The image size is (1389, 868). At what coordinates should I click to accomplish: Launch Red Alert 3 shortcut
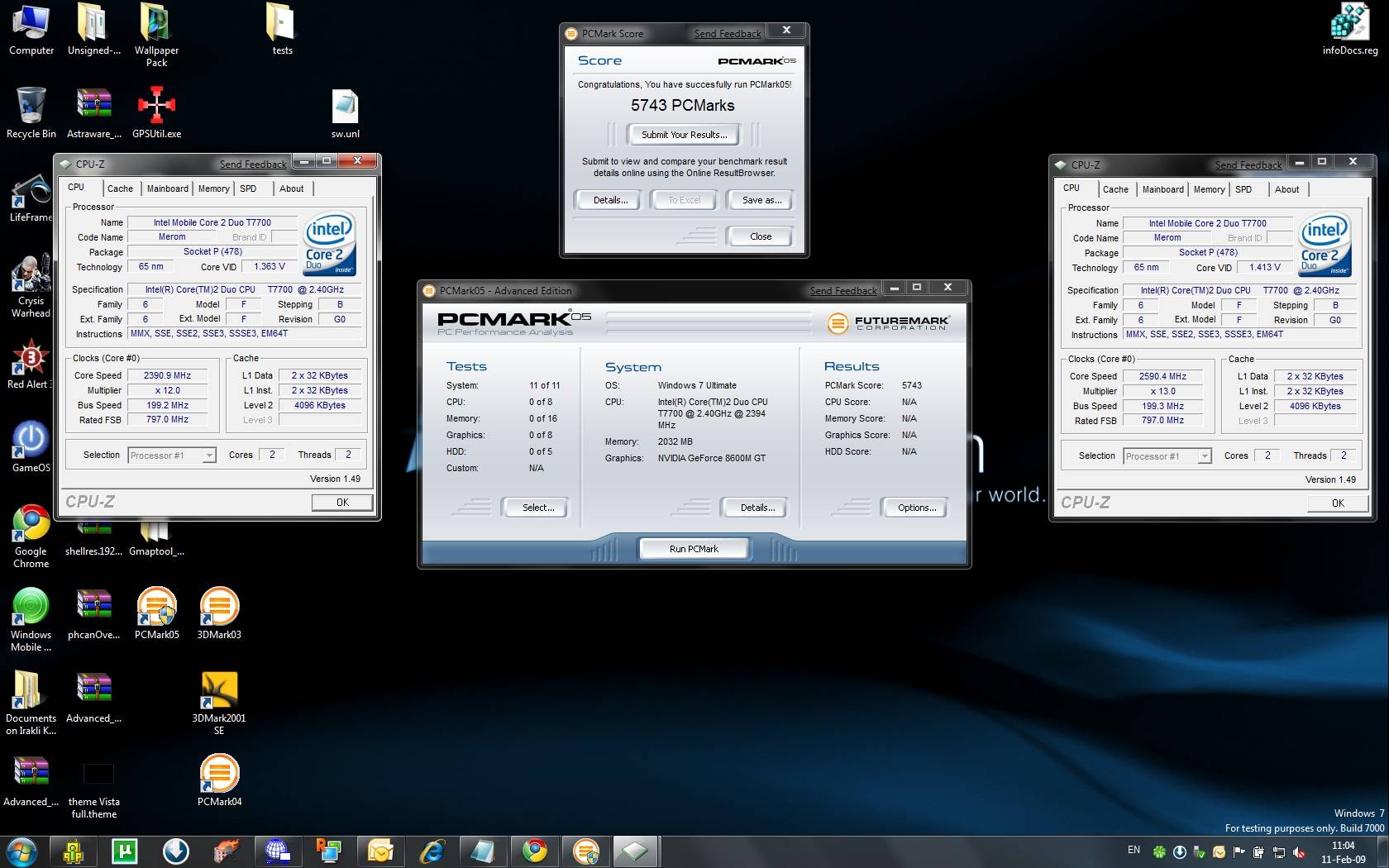31,364
